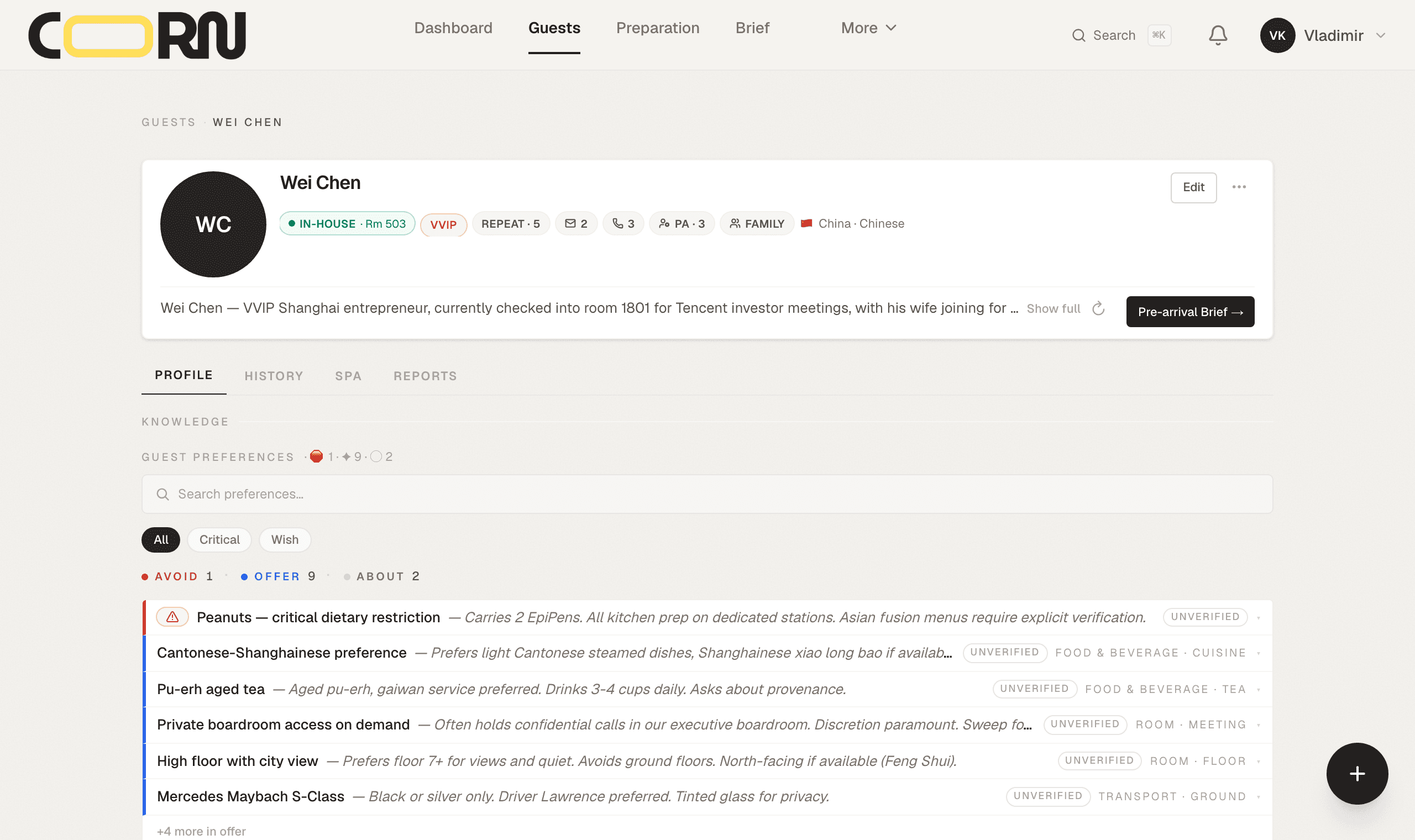Click the ⌘K shortcut badge

pos(1159,35)
